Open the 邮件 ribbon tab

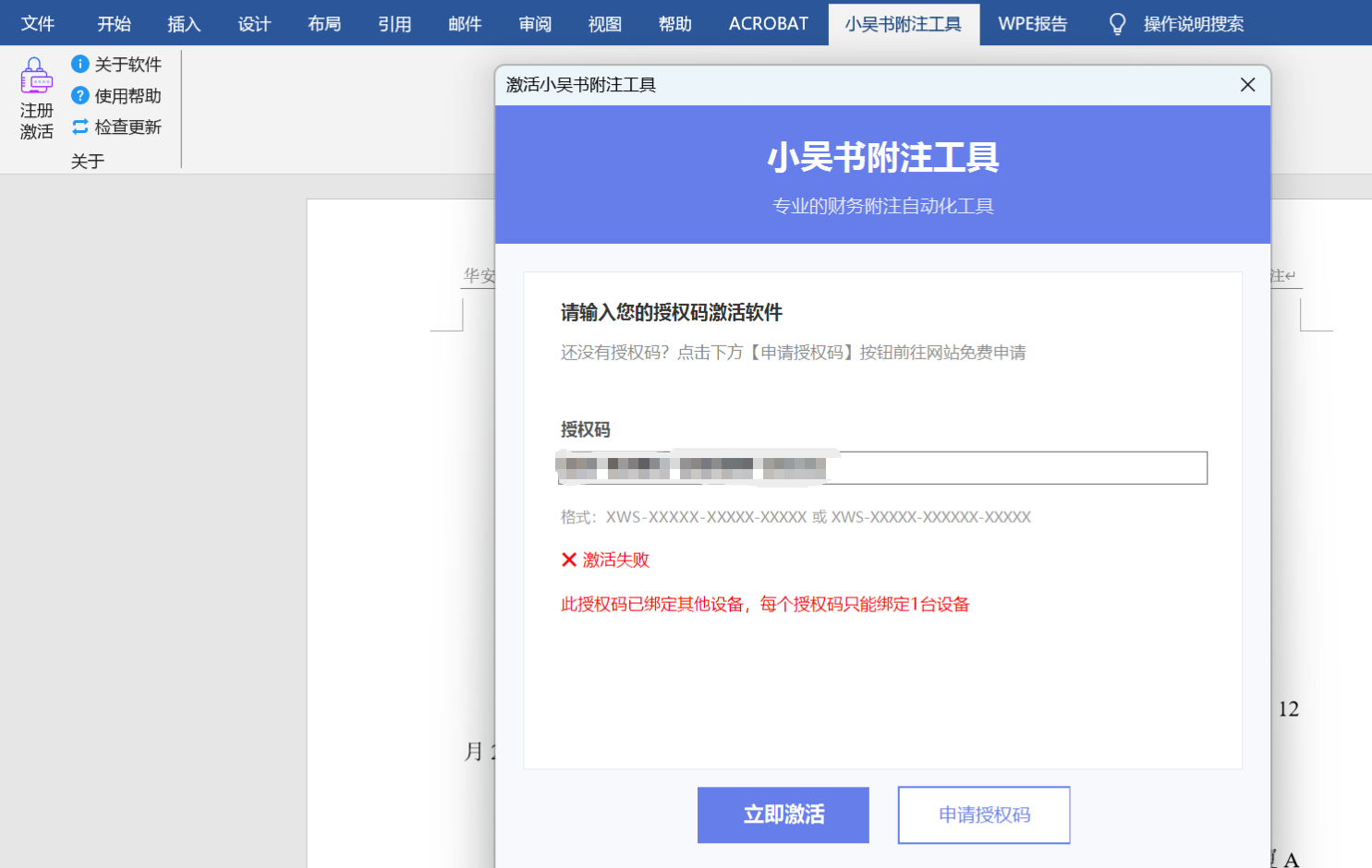click(465, 24)
